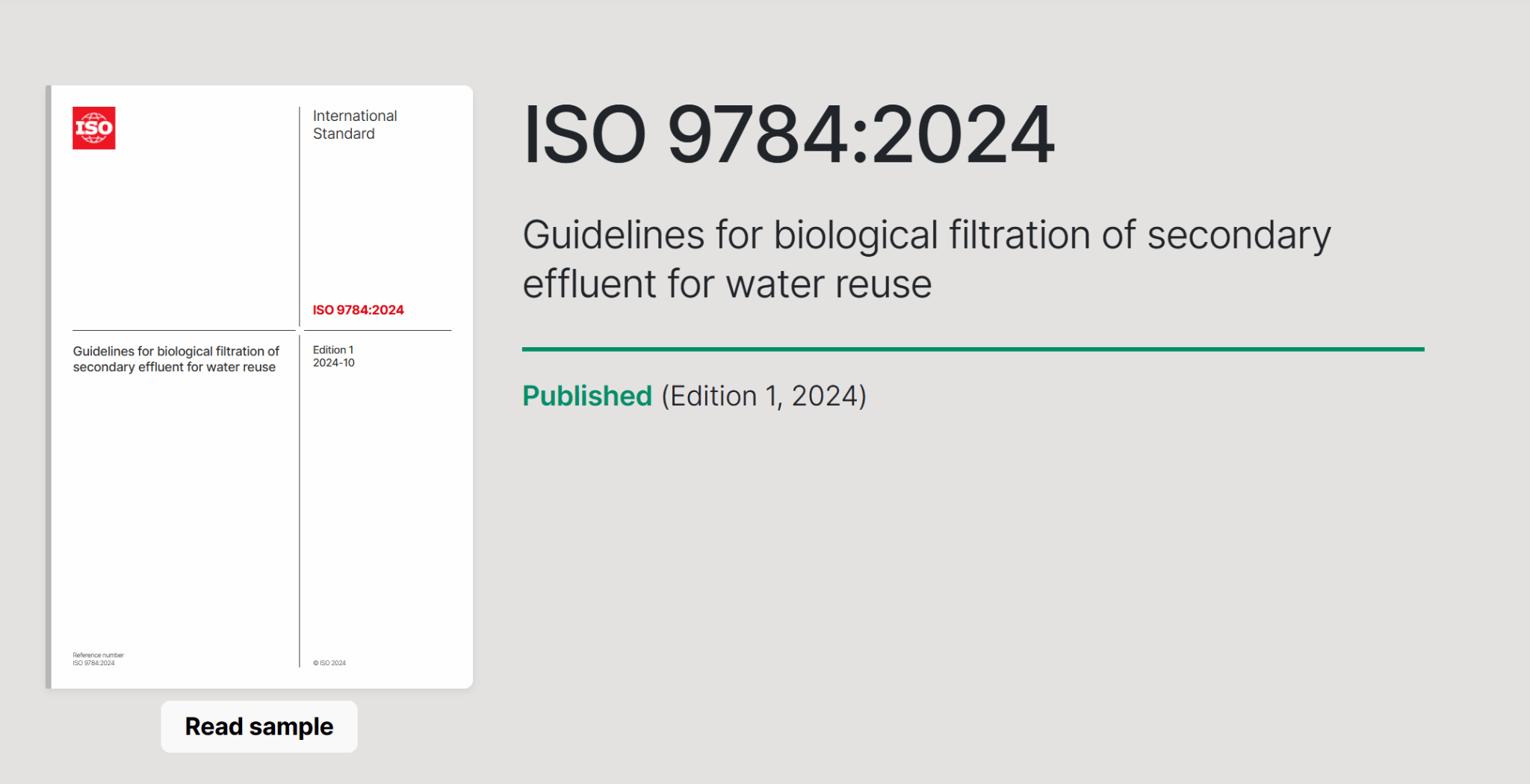Viewport: 1530px width, 784px height.
Task: Click the (Edition 1, 2024) text beside Published
Action: 764,396
